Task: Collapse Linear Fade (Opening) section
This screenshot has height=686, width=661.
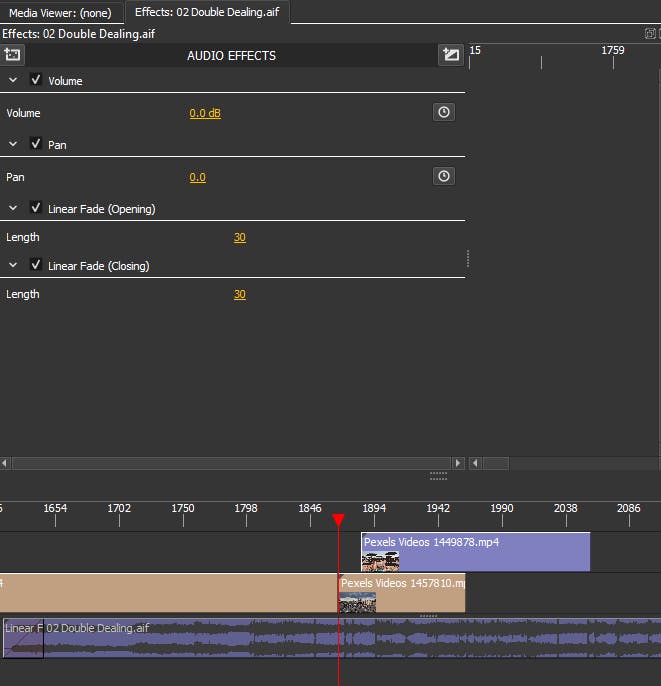Action: pos(13,208)
